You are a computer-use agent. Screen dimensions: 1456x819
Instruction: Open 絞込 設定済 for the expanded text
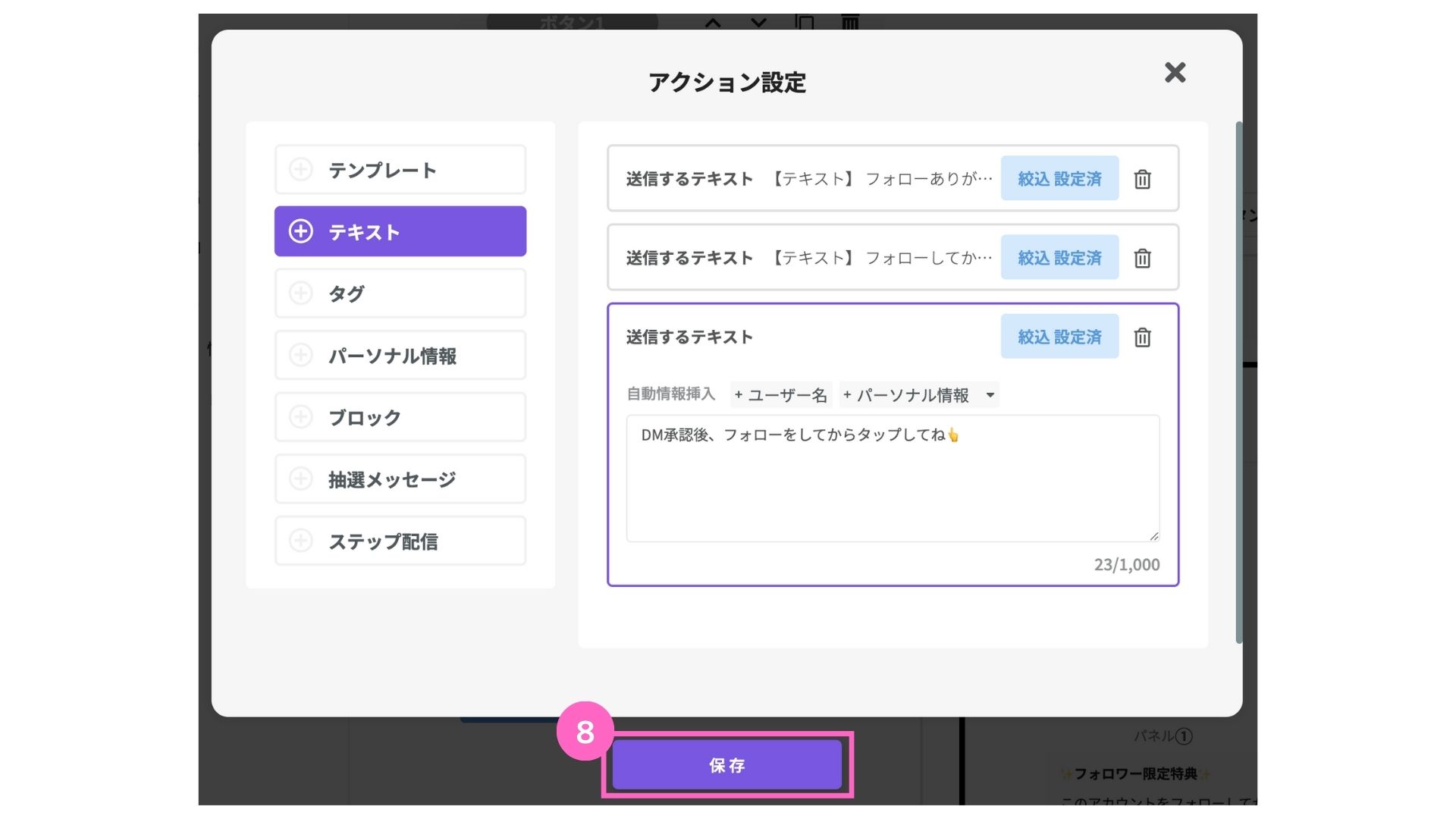[1059, 337]
